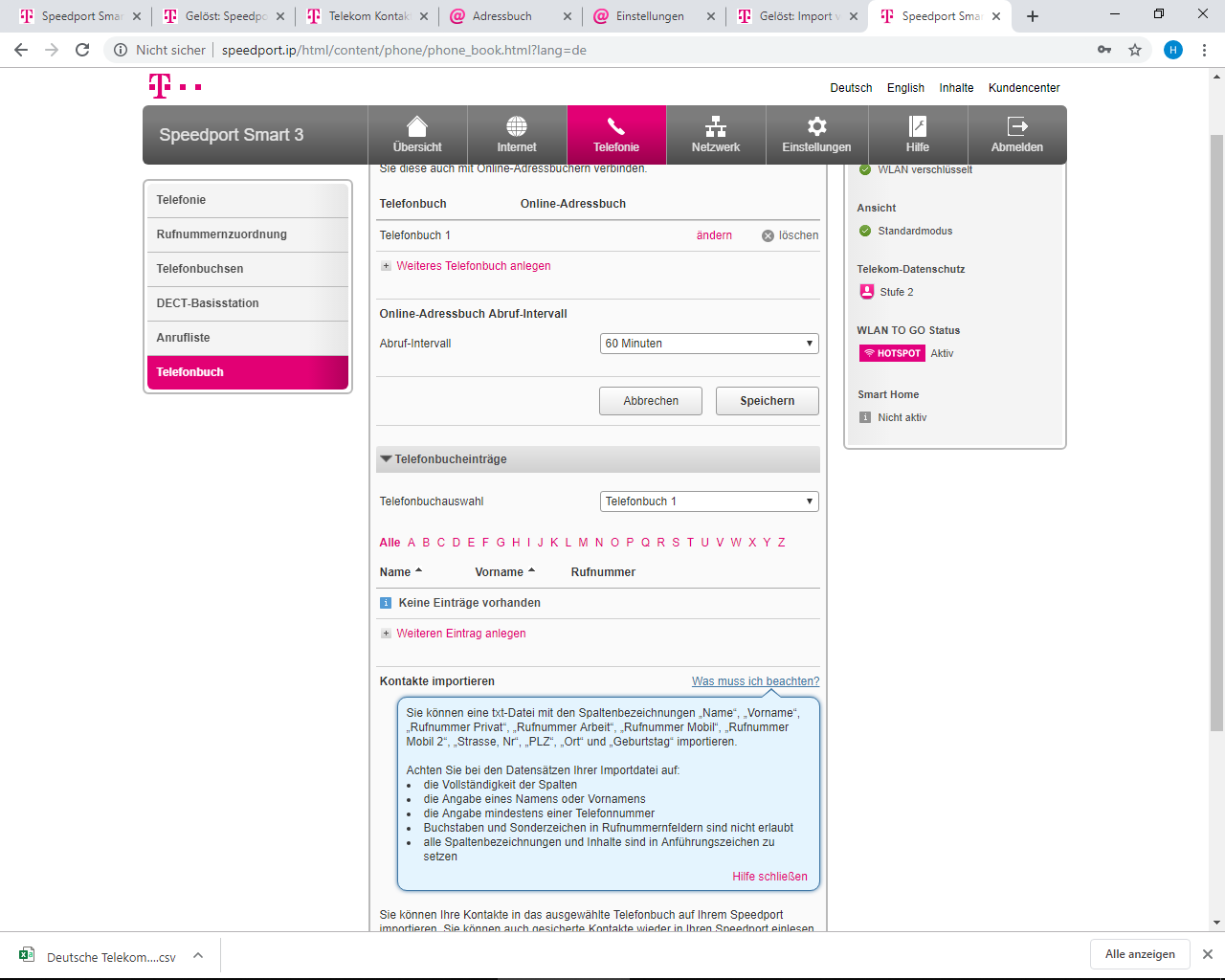
Task: Close the downloads bar with the X
Action: click(1208, 954)
